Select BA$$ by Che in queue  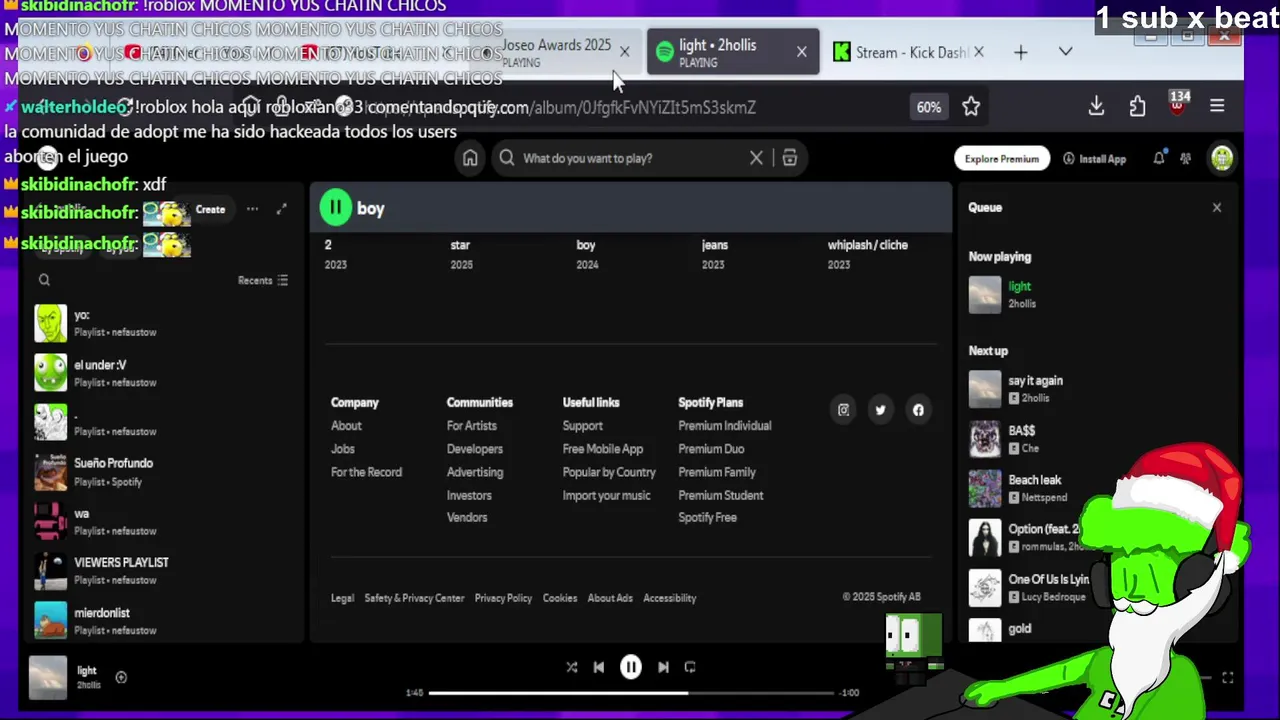[x=1095, y=439]
